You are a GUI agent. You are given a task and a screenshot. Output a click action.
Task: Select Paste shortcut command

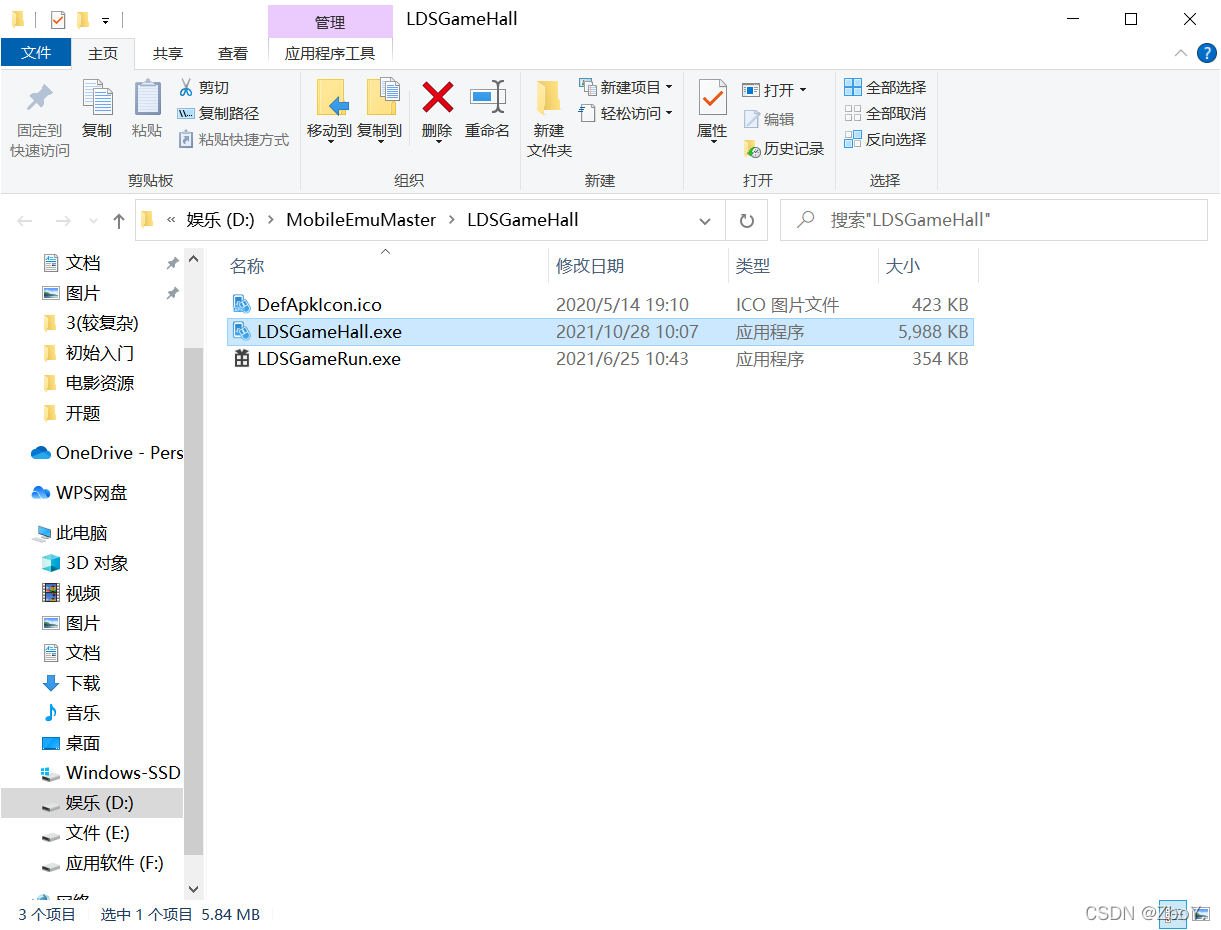tap(234, 140)
